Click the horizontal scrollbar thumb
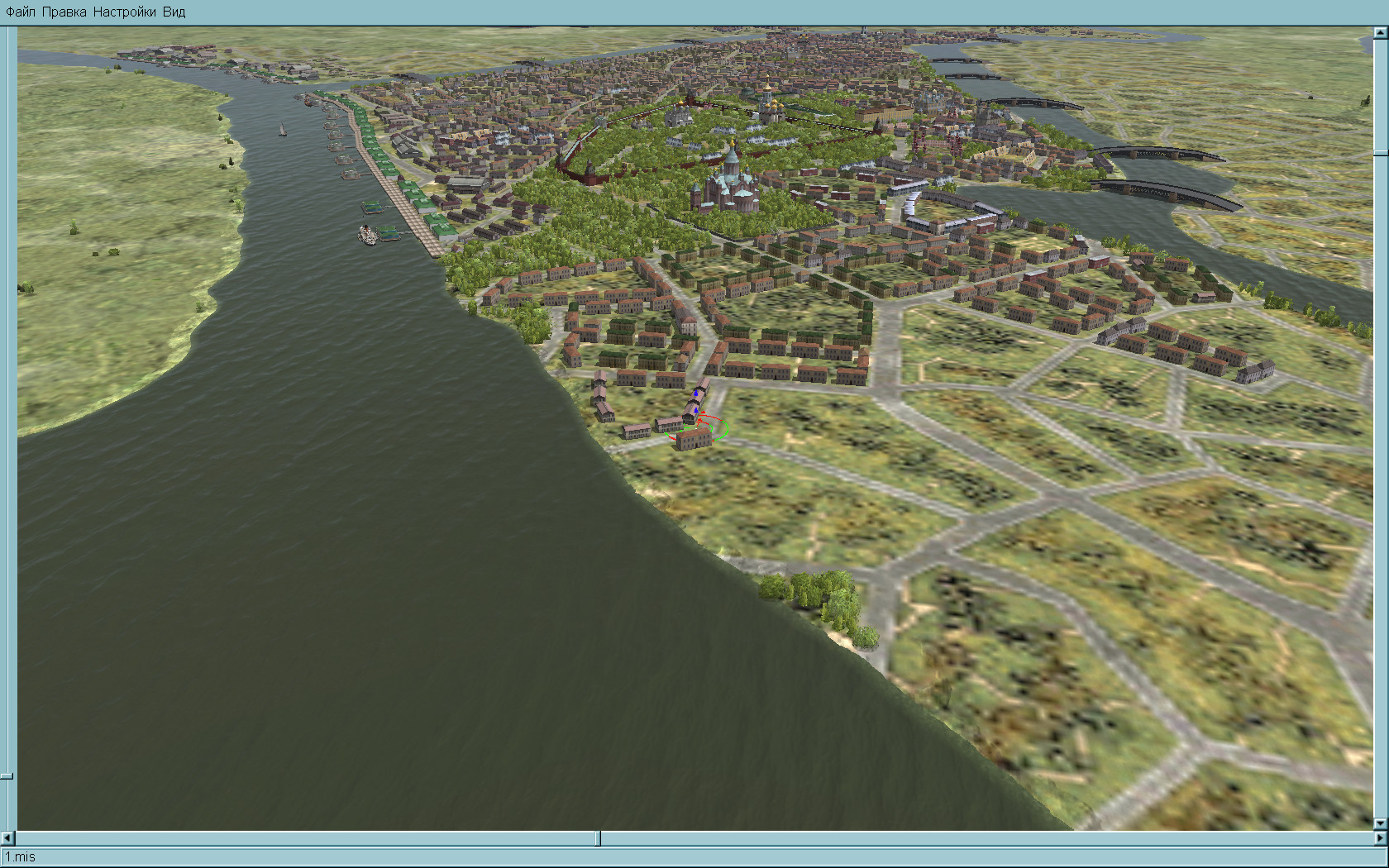Viewport: 1389px width, 868px height. click(599, 838)
